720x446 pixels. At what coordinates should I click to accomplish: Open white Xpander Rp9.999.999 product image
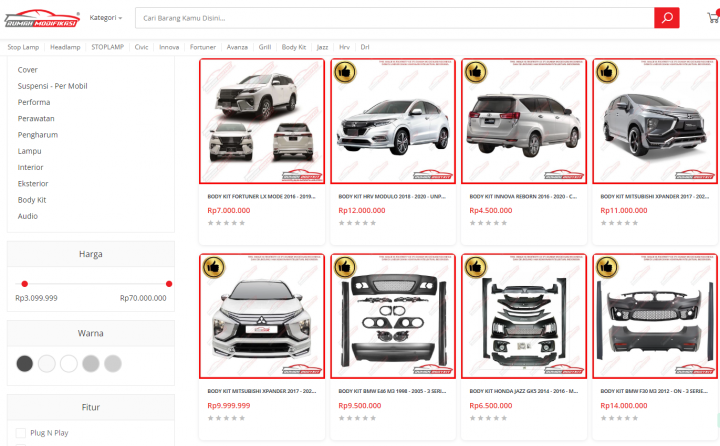click(262, 316)
